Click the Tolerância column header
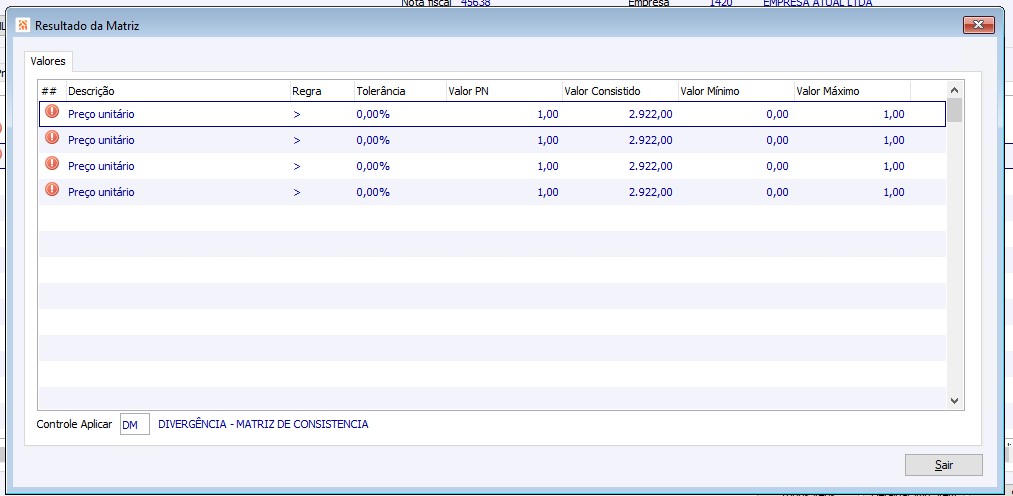Image resolution: width=1013 pixels, height=496 pixels. pos(401,91)
